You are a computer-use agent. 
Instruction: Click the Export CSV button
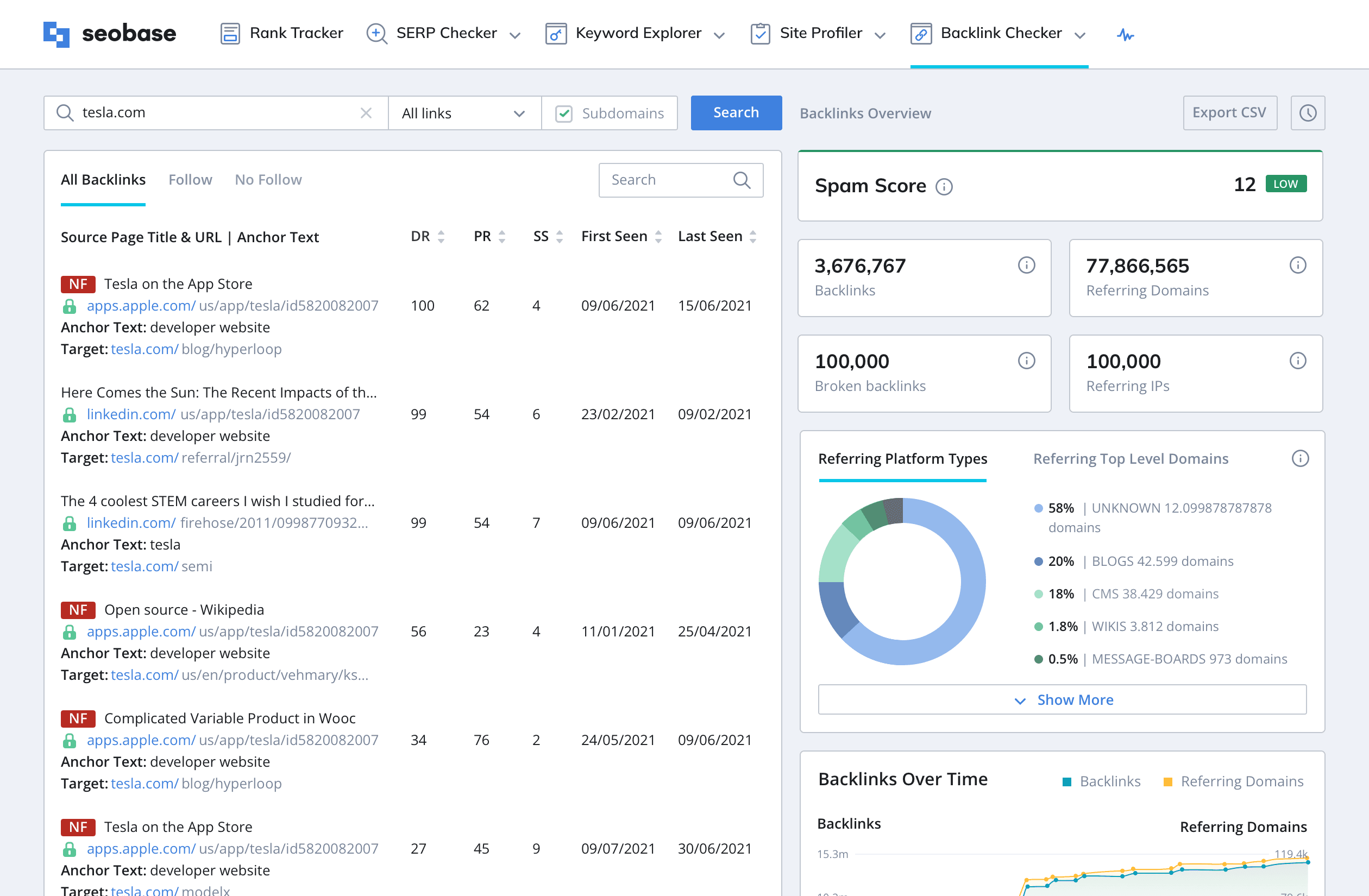[1229, 113]
